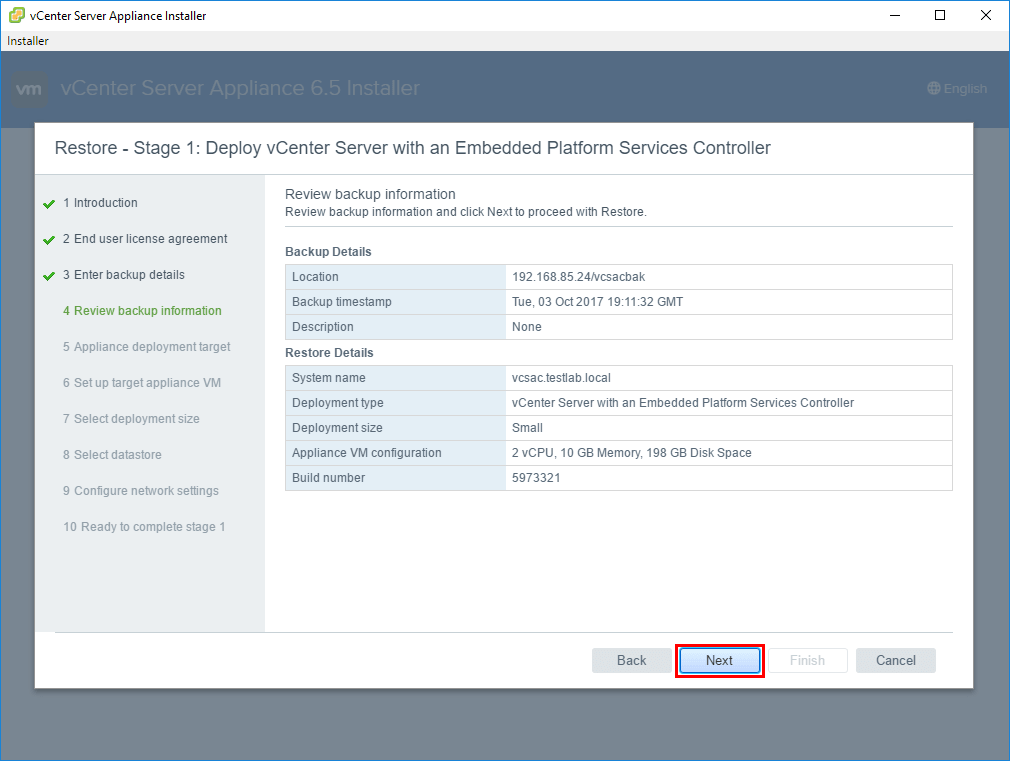Click the Restore - Stage 1 wizard title

tap(412, 148)
